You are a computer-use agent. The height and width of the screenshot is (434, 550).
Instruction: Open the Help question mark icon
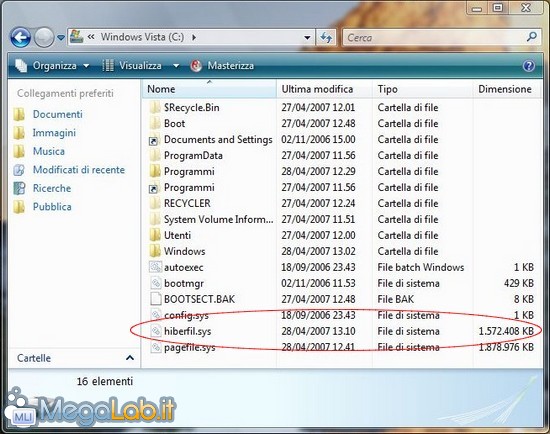(x=529, y=66)
